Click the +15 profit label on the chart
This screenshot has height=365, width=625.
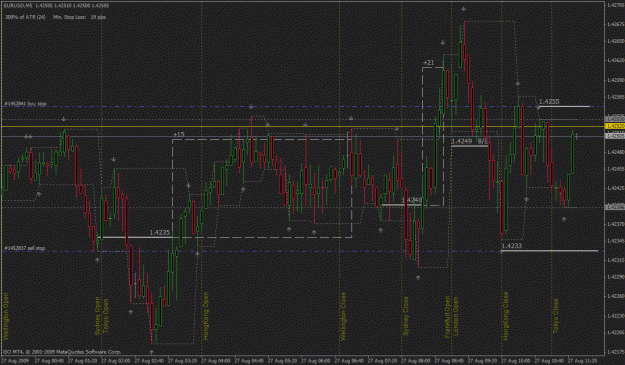point(179,134)
